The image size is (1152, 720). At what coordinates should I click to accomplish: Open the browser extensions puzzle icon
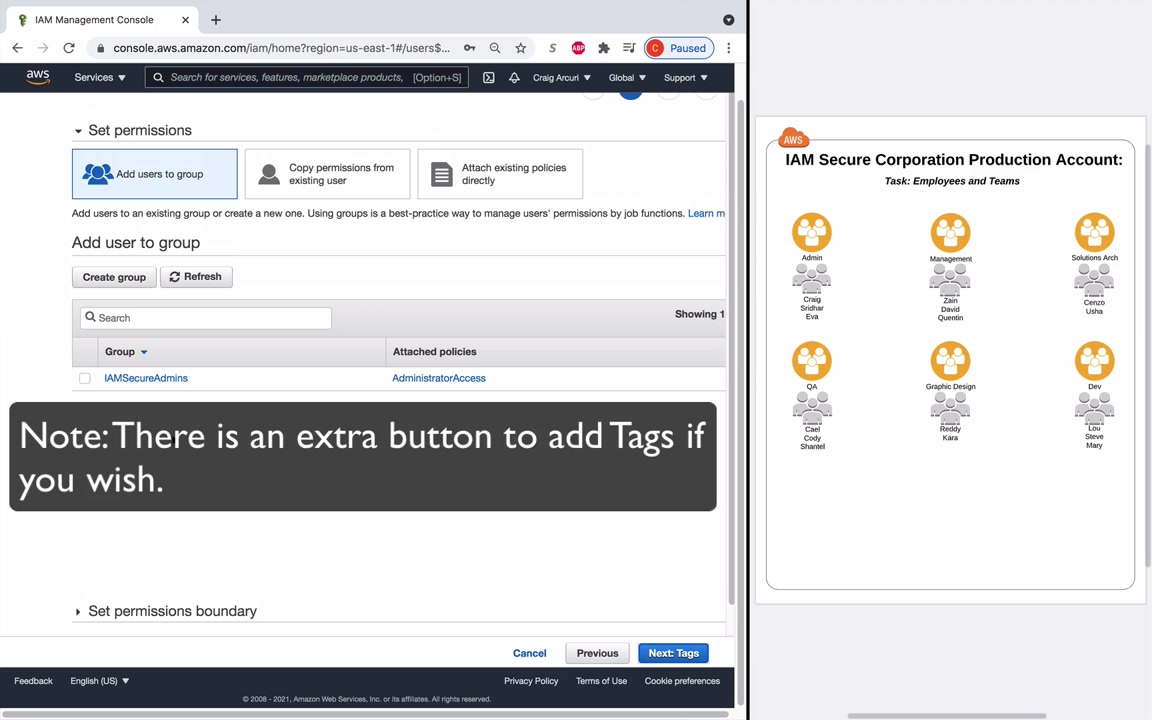point(604,48)
